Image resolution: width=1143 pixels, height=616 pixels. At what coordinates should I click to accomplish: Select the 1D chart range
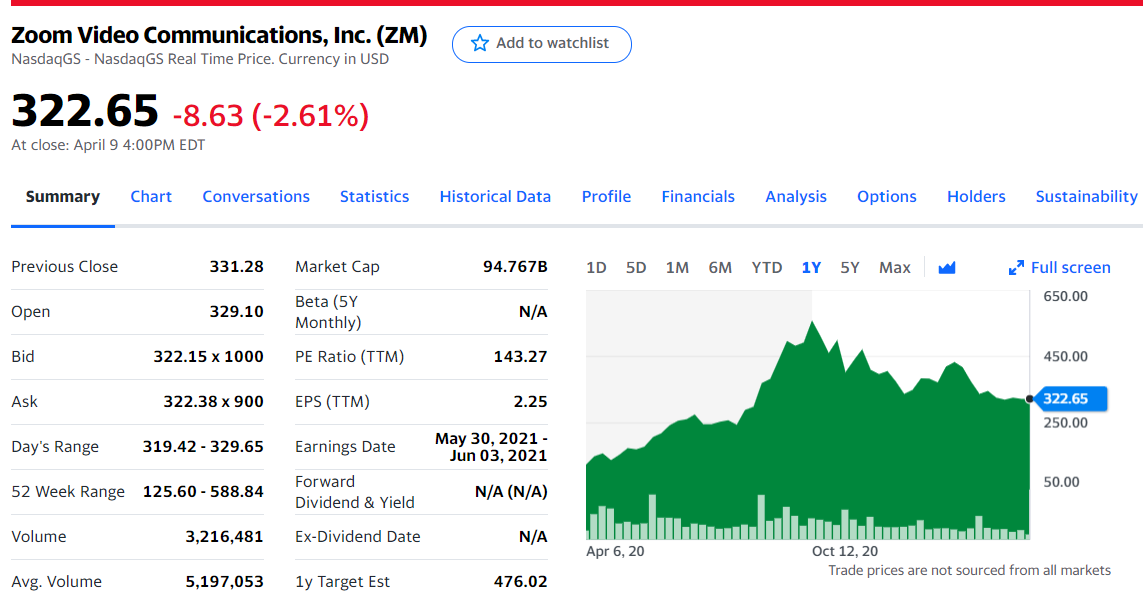[x=596, y=267]
